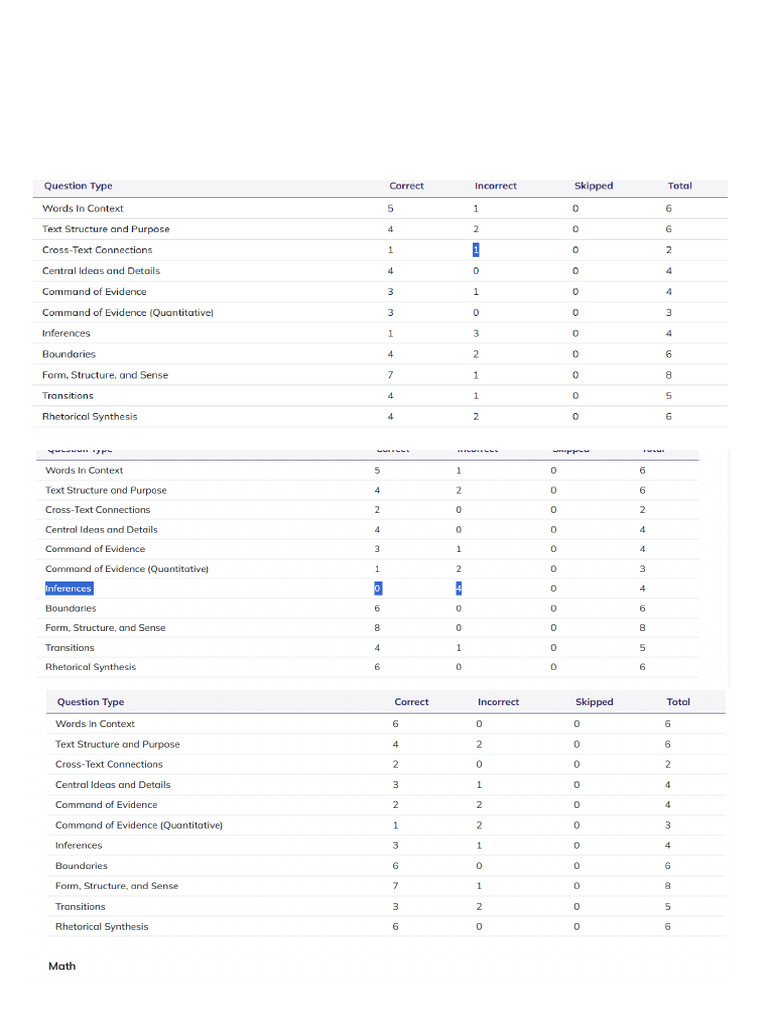Click Total column header in bottom table
Viewport: 768px width, 1024px height.
679,702
